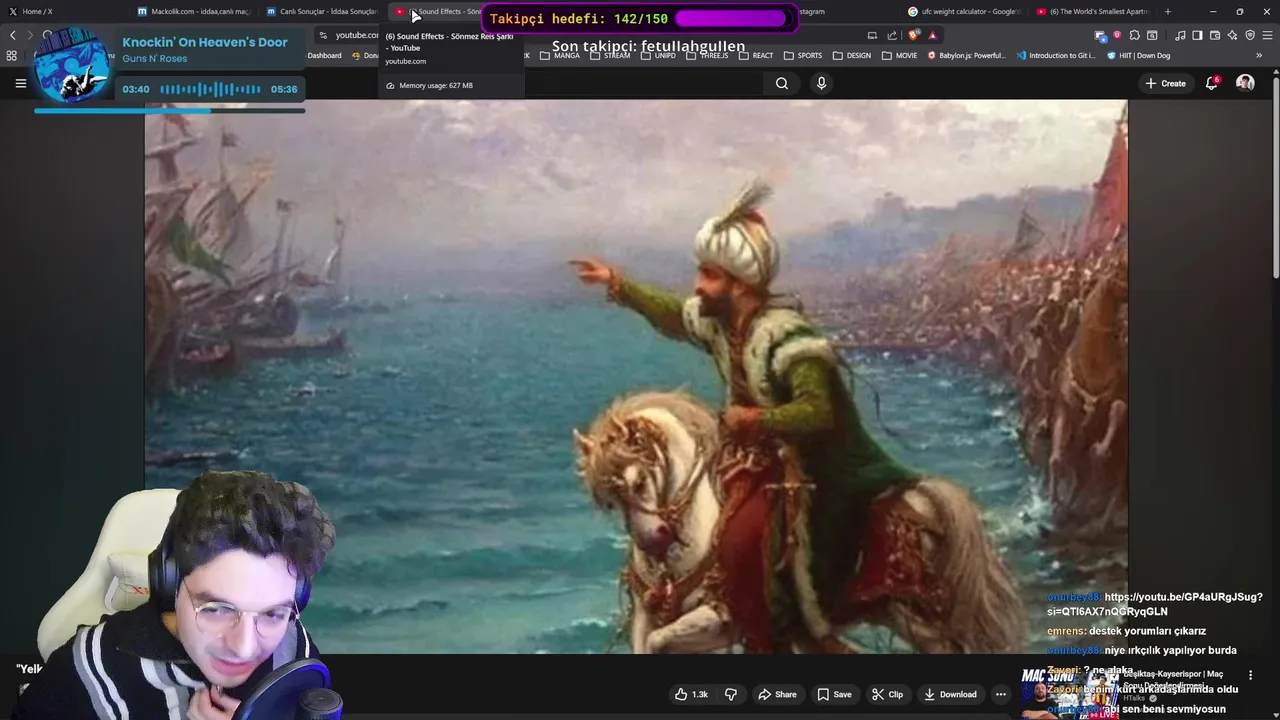1280x720 pixels.
Task: Open Leo AI sparkle icon
Action: (1232, 35)
